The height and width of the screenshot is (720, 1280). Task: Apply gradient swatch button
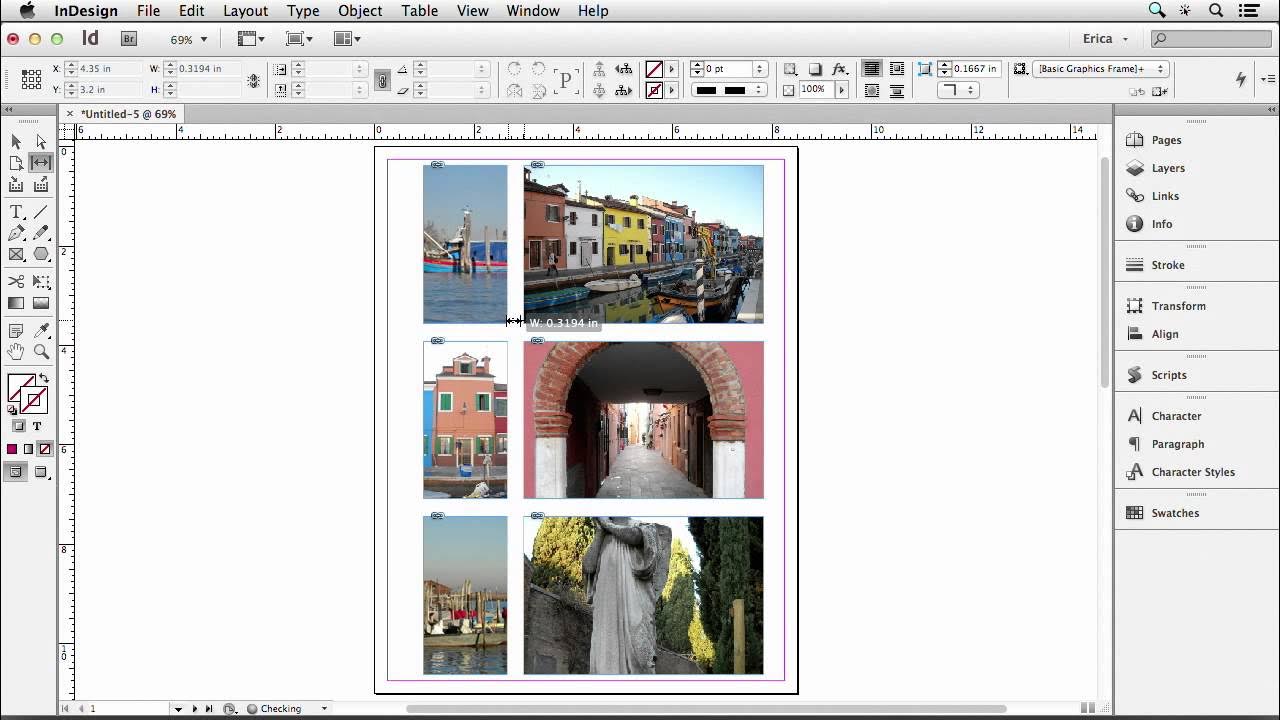pyautogui.click(x=28, y=450)
